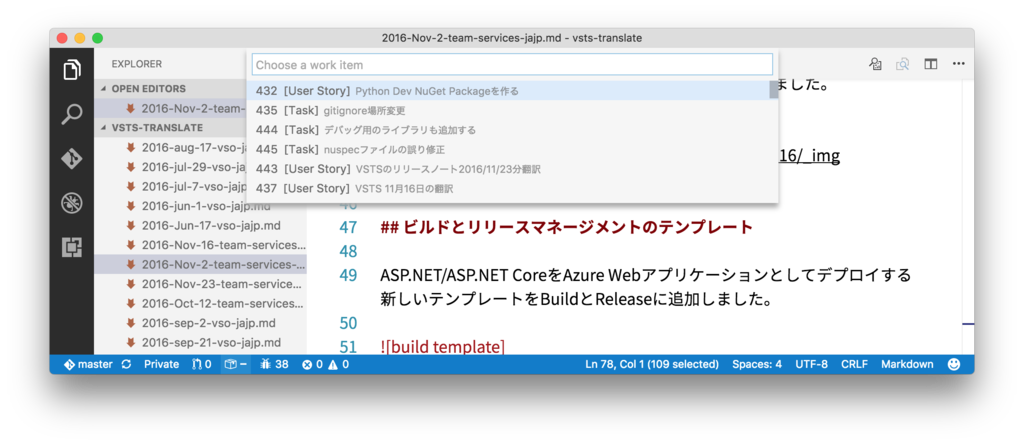Viewport: 1024px width, 445px height.
Task: Open 2016-sep-21-vso-jajp.md file
Action: click(200, 342)
